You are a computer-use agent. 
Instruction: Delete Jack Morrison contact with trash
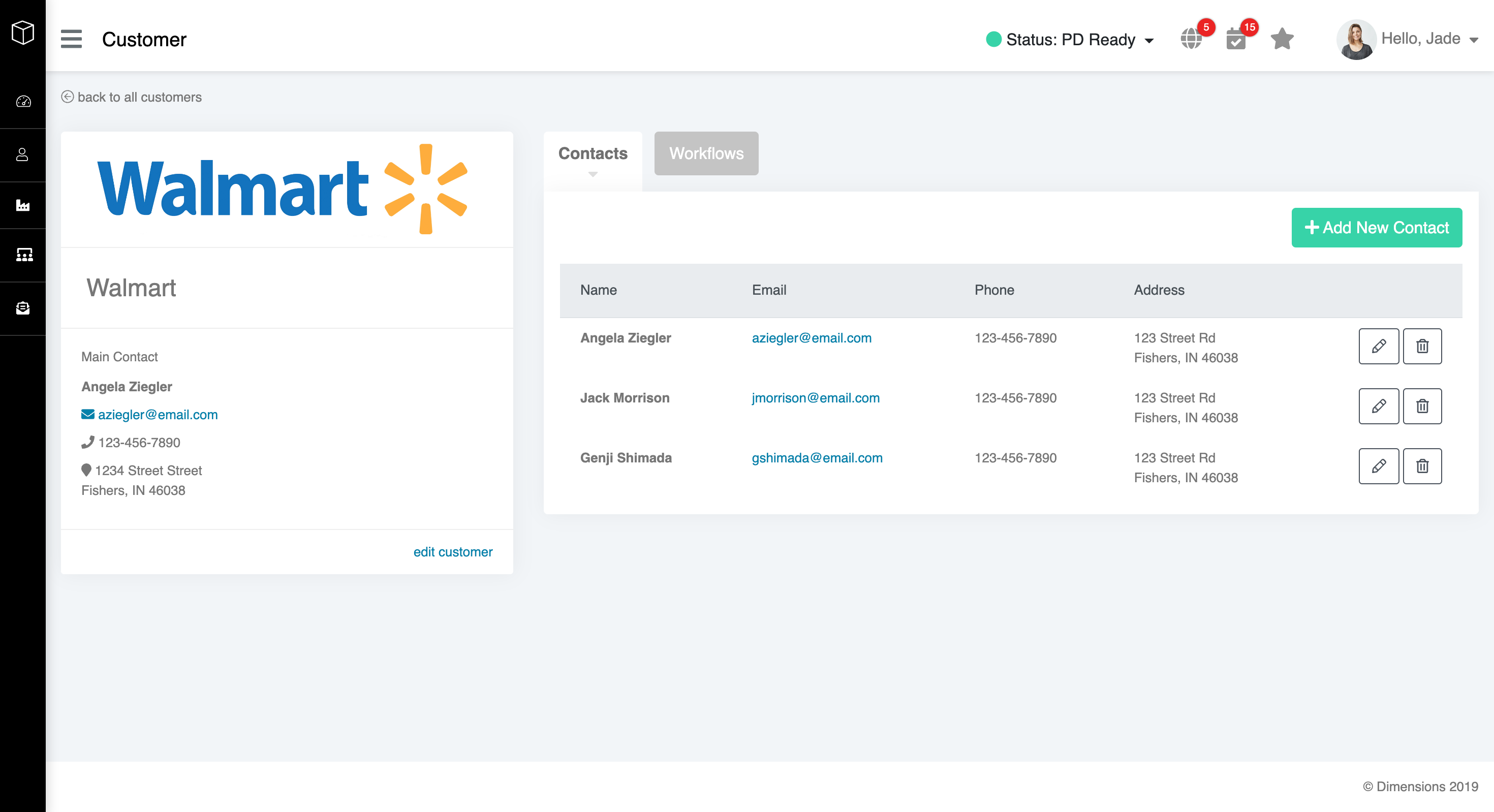pos(1422,406)
